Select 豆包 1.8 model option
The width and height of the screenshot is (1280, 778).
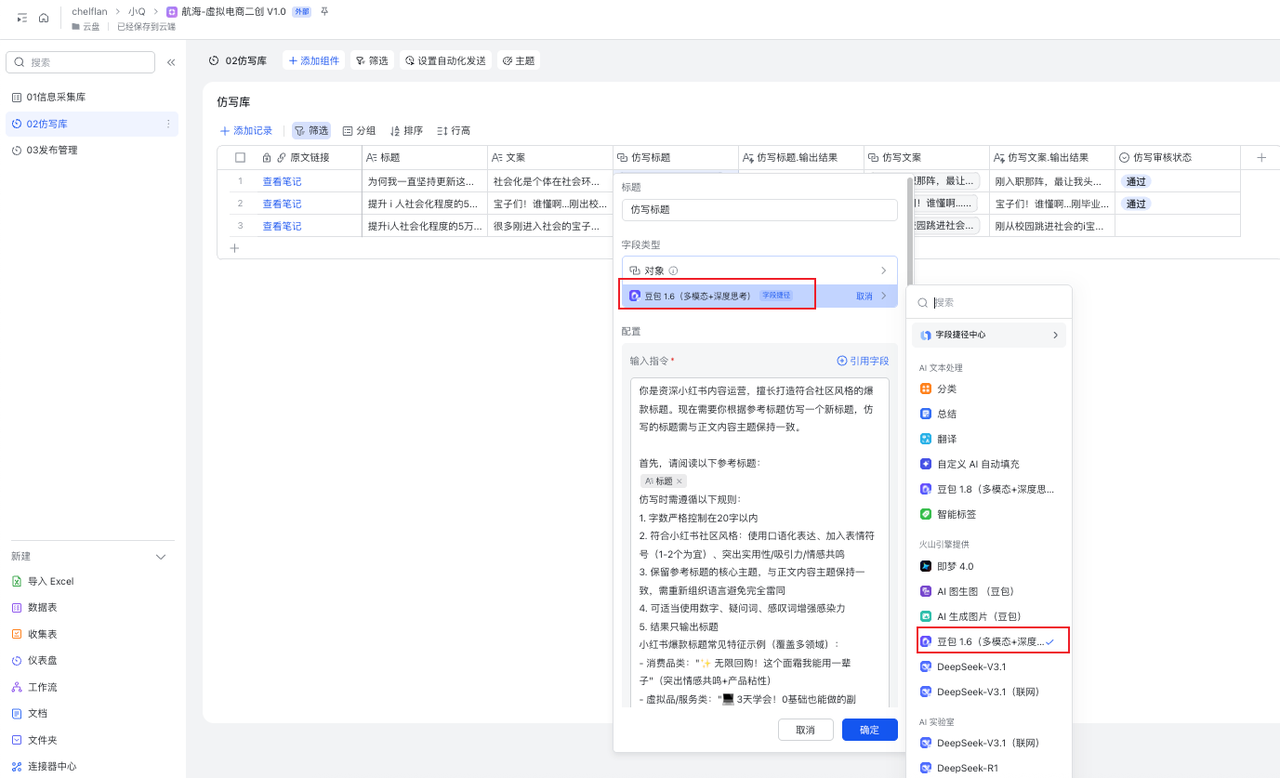pos(991,489)
